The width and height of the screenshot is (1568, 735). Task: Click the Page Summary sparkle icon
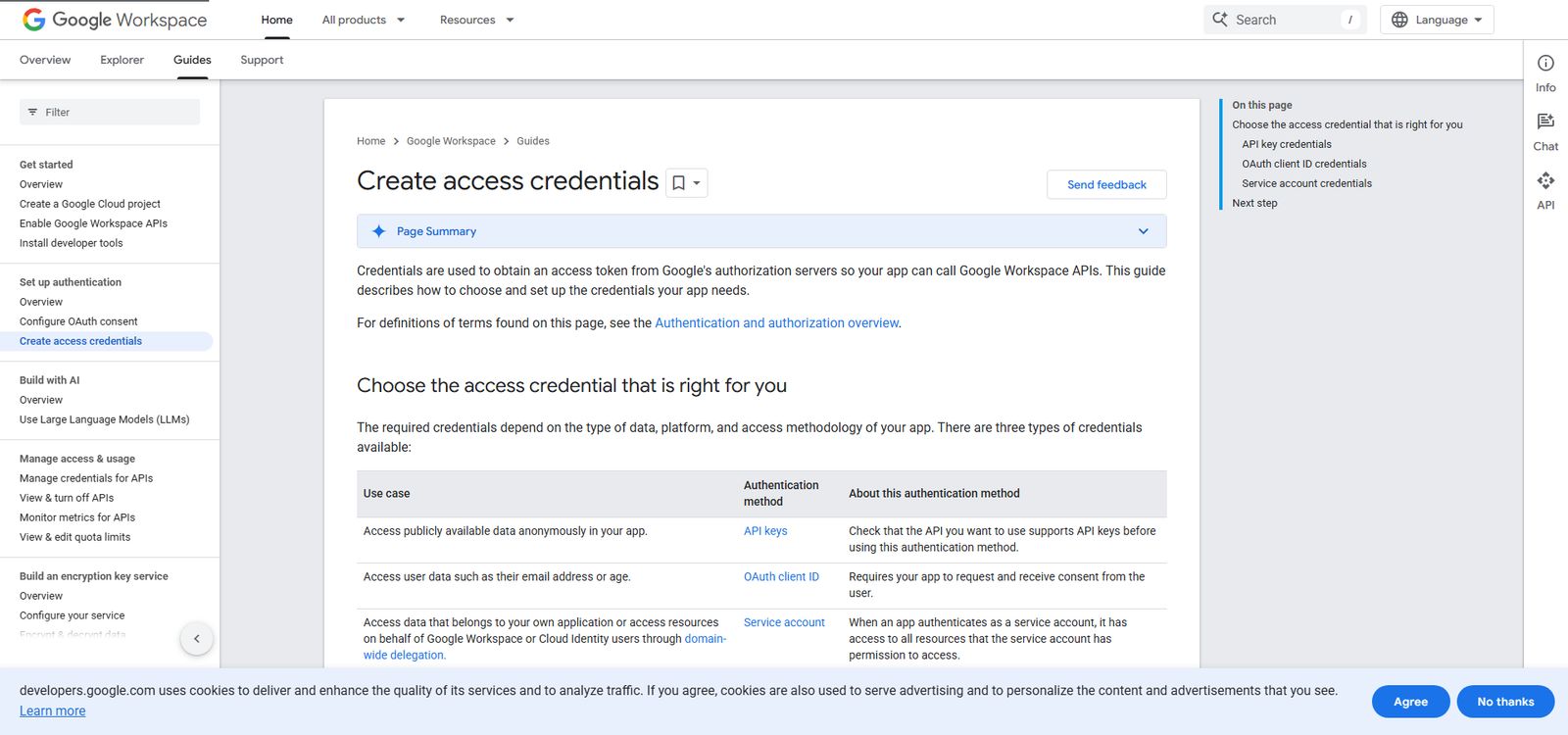point(378,231)
